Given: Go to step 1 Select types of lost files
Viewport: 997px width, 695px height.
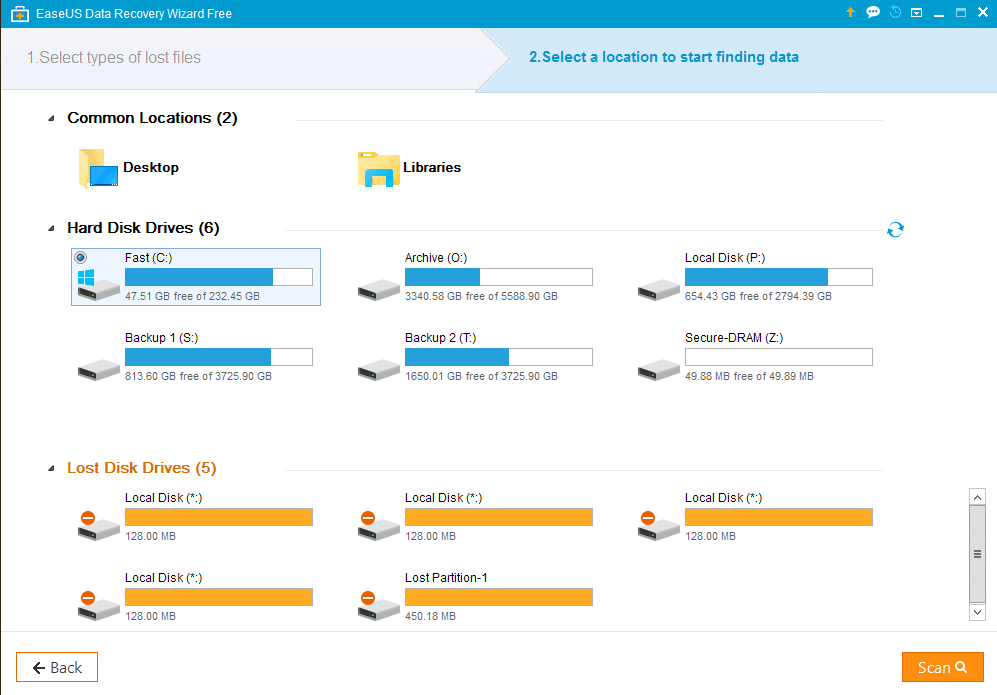Looking at the screenshot, I should pos(114,58).
